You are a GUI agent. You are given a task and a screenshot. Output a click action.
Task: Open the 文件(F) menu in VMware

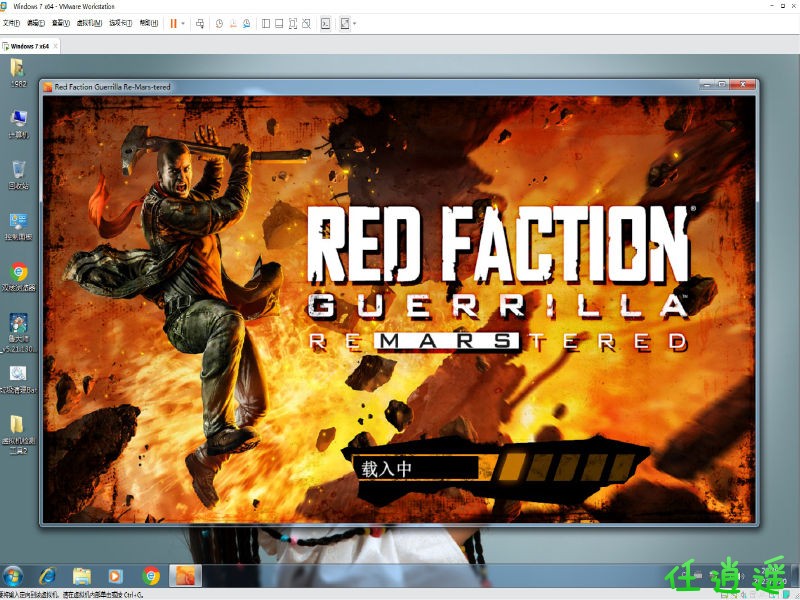coord(11,23)
